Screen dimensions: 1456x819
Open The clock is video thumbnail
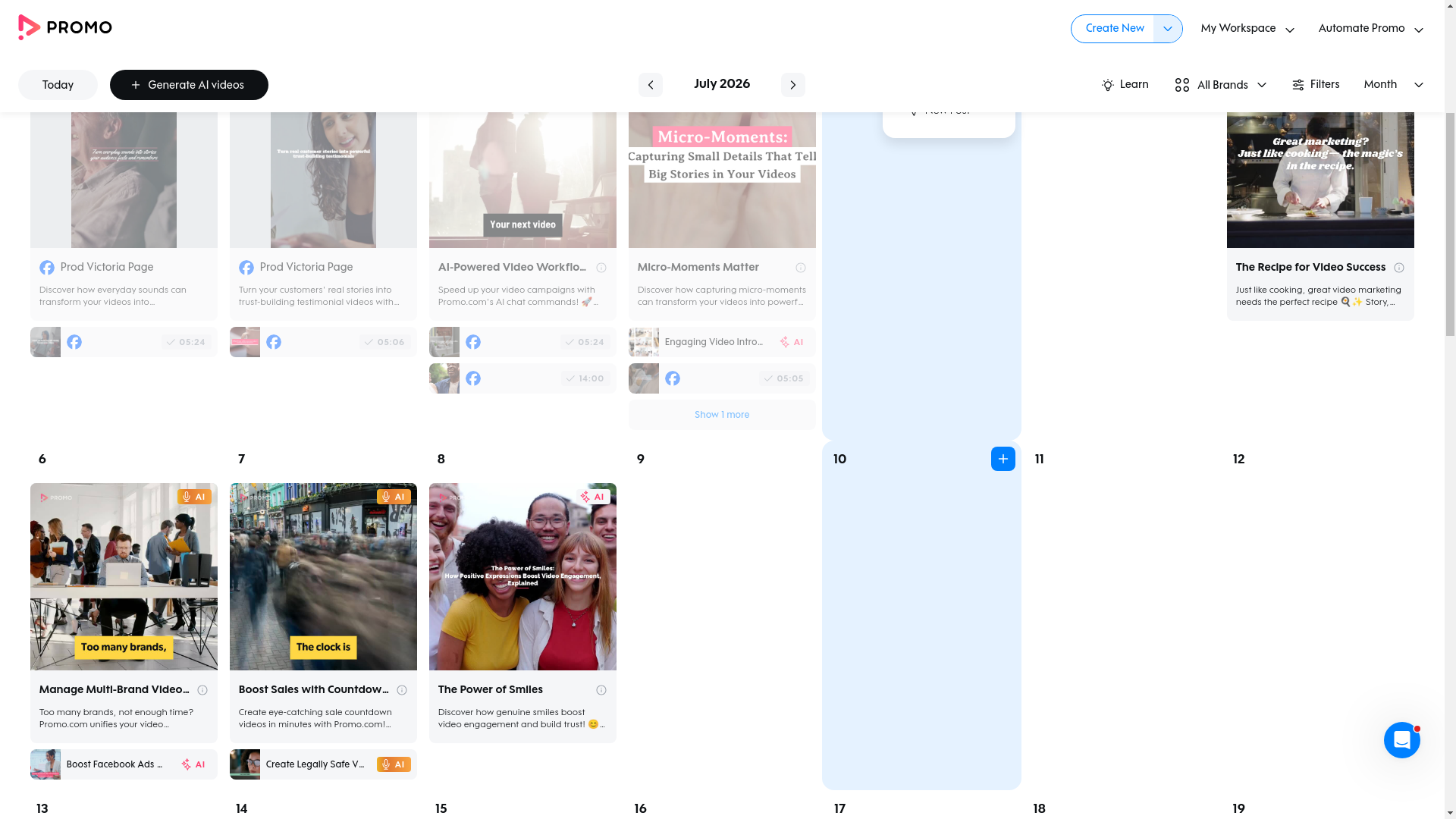coord(323,576)
